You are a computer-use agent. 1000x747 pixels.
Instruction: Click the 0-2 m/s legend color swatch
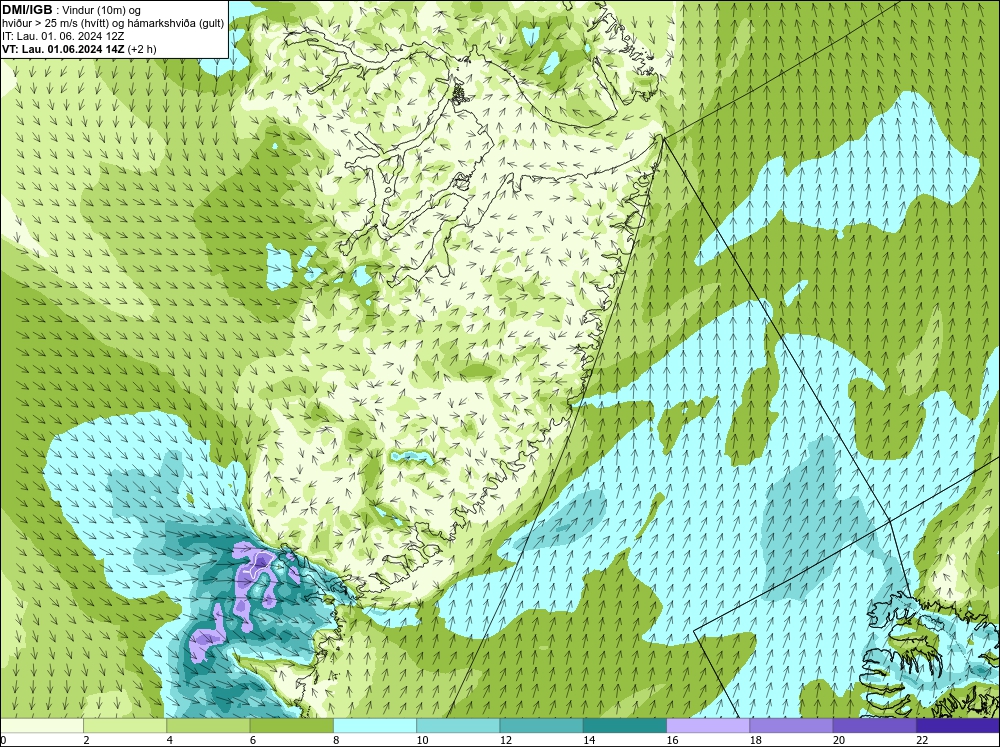(x=42, y=725)
